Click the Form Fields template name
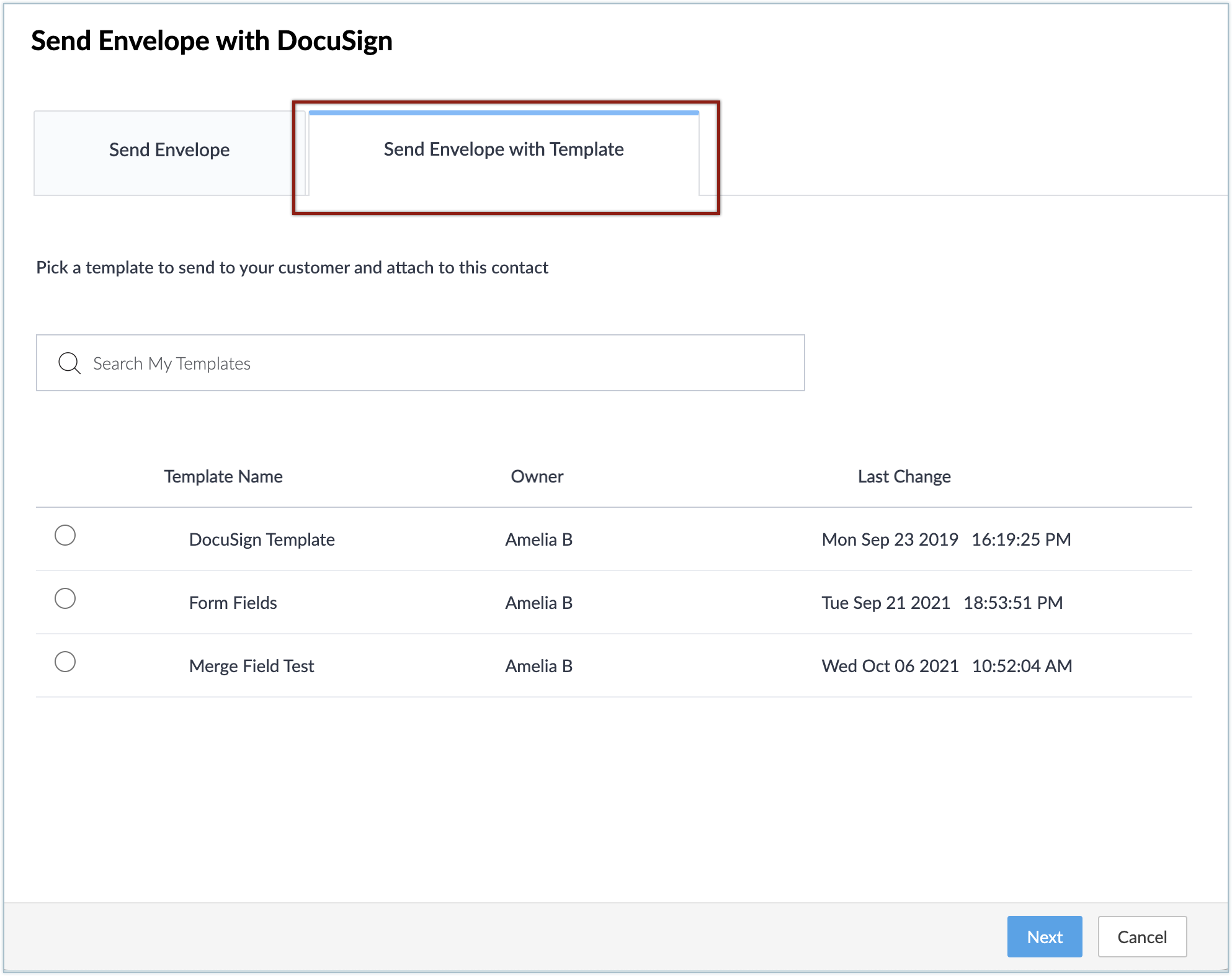 point(233,603)
